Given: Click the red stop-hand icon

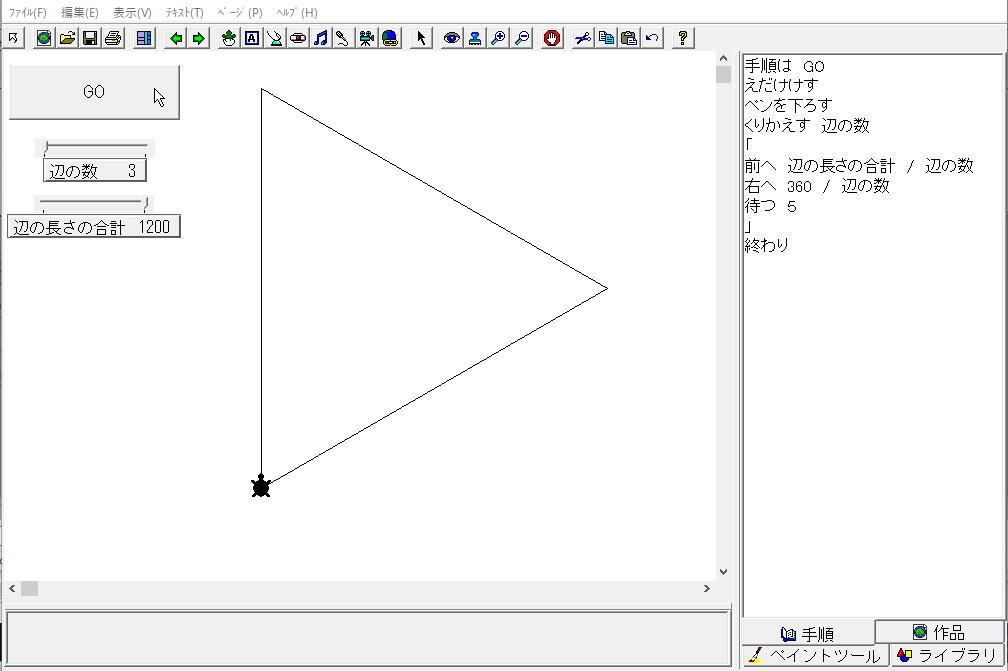Looking at the screenshot, I should [552, 38].
